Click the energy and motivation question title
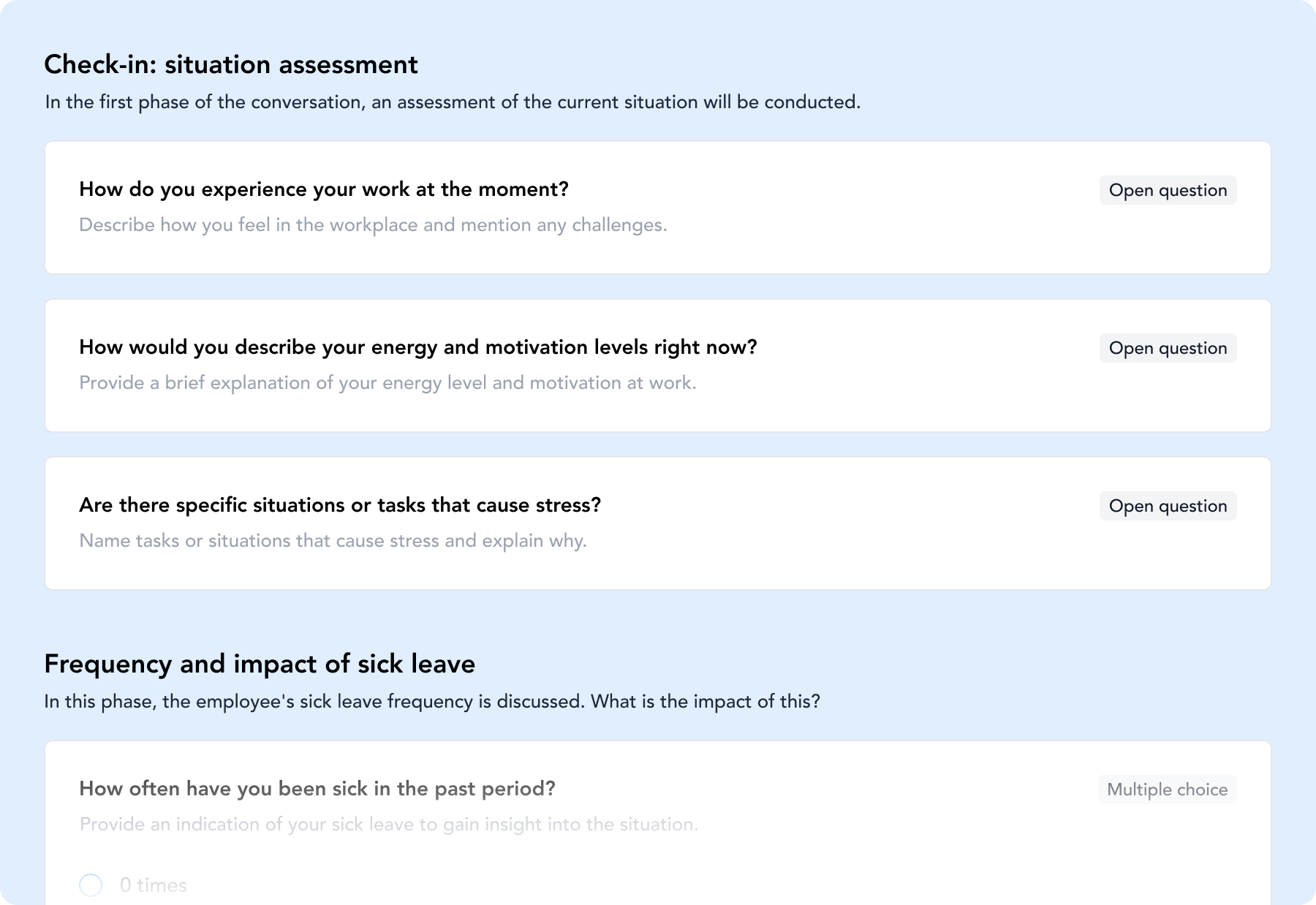Screen dimensions: 1316x905 418,347
